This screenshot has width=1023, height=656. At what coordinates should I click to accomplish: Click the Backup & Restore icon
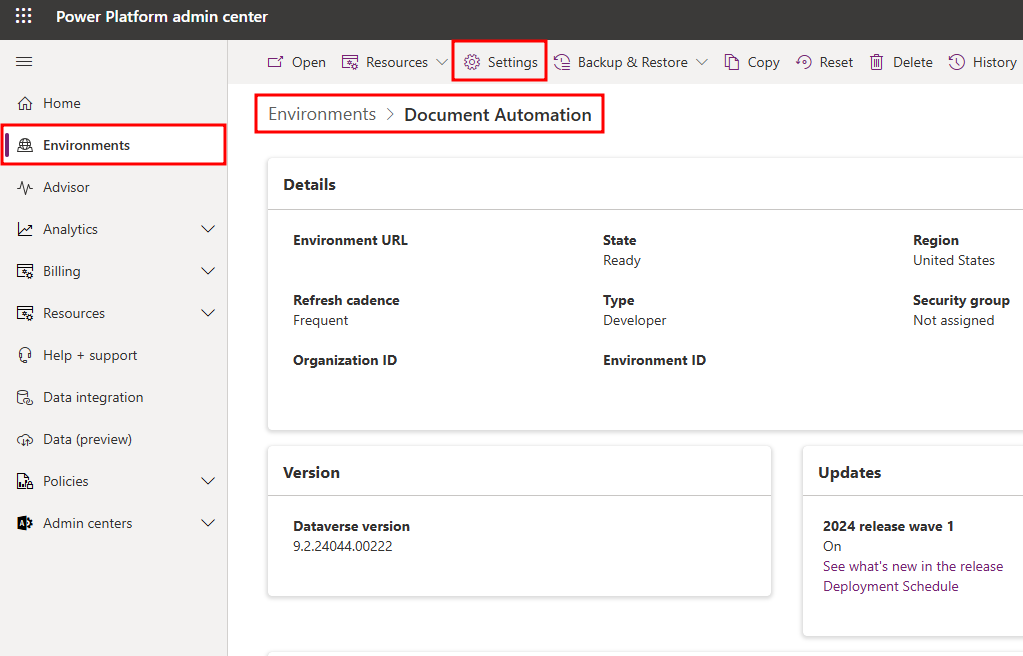pyautogui.click(x=562, y=62)
